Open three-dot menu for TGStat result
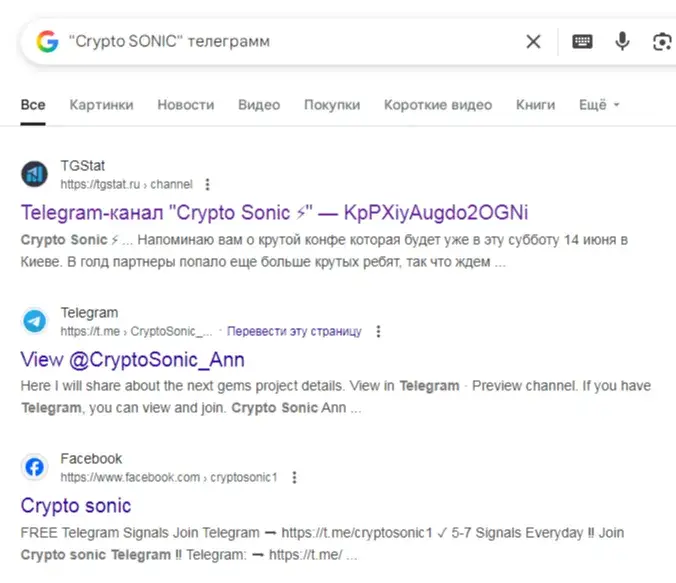The image size is (676, 583). tap(207, 185)
